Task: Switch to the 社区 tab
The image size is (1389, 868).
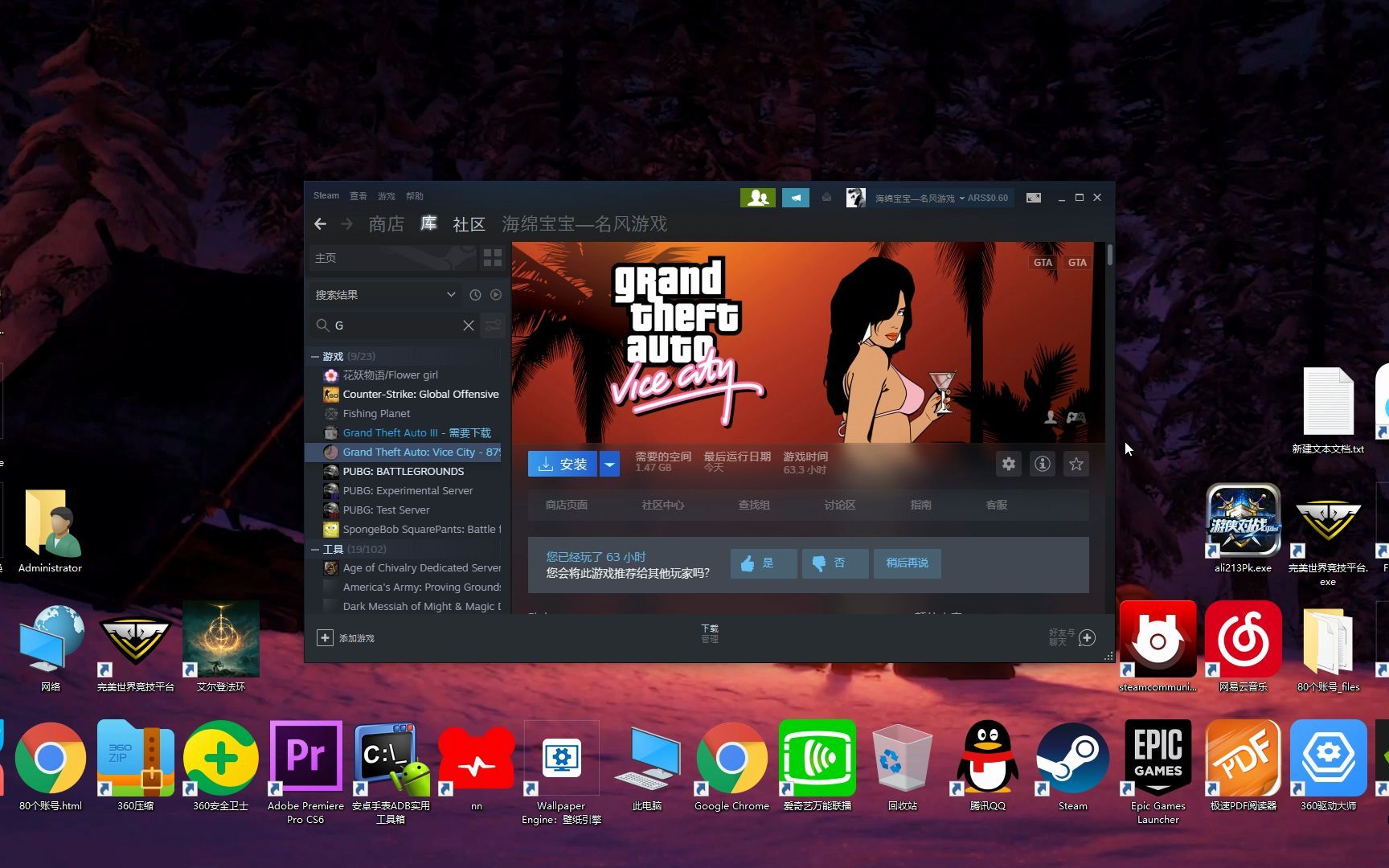Action: (x=469, y=224)
